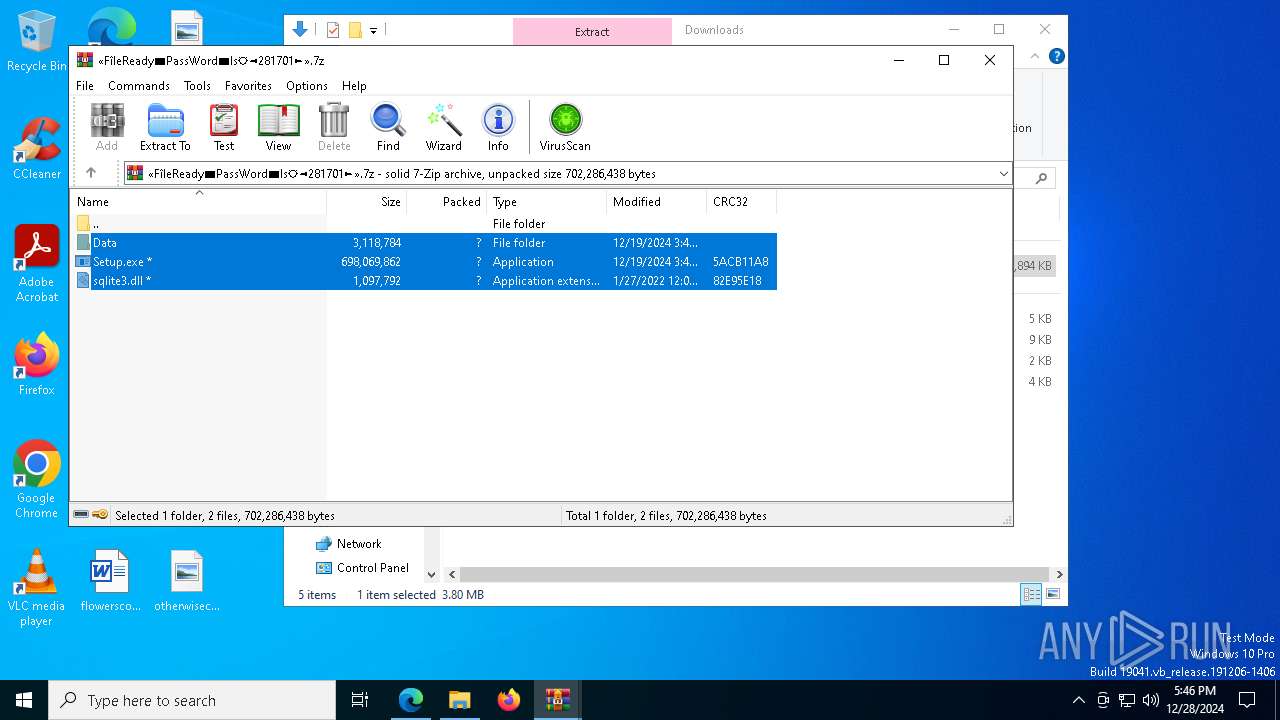Open File menu in WinRAR
Image resolution: width=1280 pixels, height=720 pixels.
(85, 86)
